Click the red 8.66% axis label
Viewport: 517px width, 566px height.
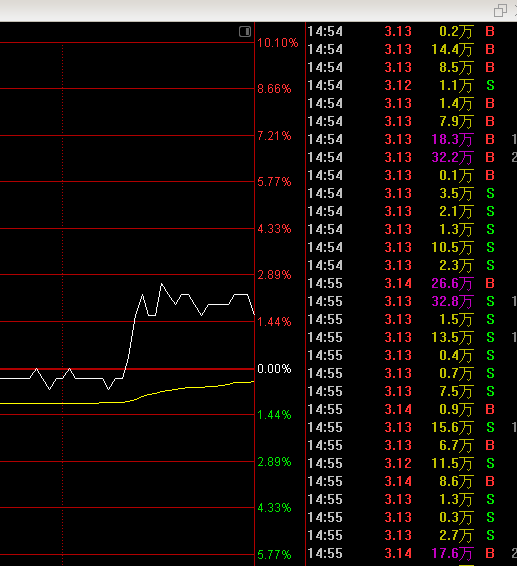tap(274, 89)
